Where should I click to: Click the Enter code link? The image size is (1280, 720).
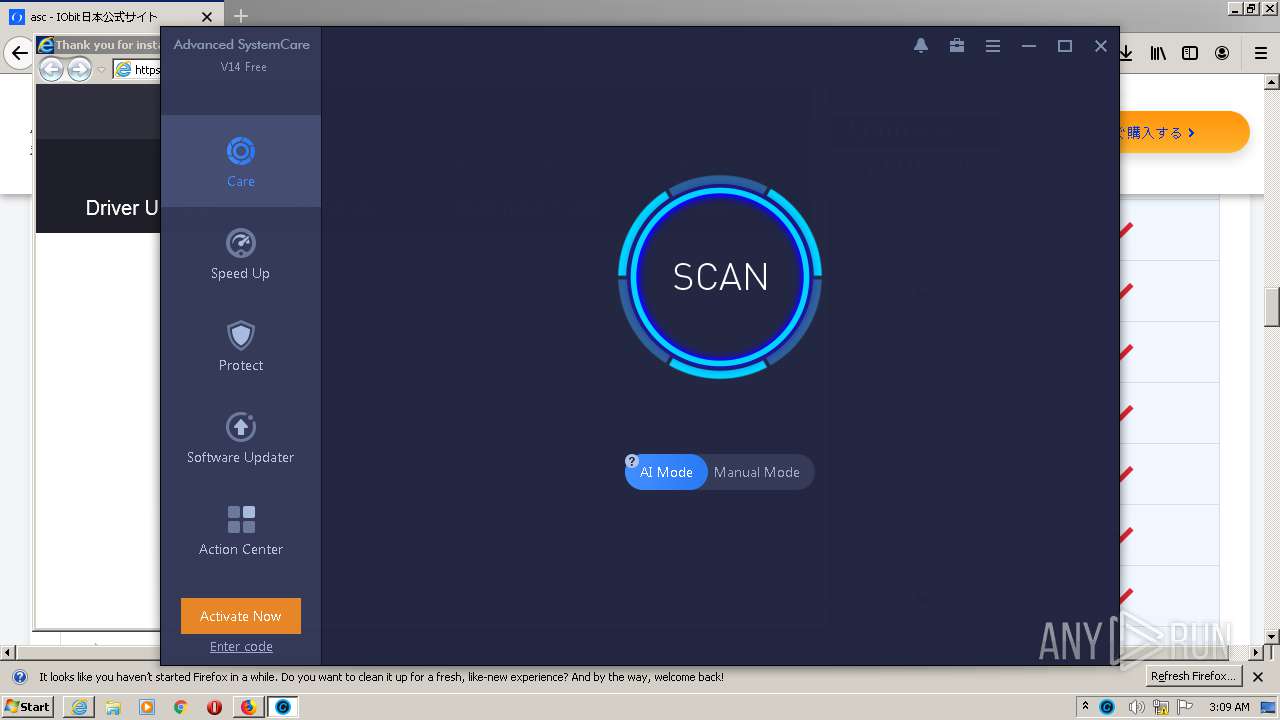pos(241,647)
